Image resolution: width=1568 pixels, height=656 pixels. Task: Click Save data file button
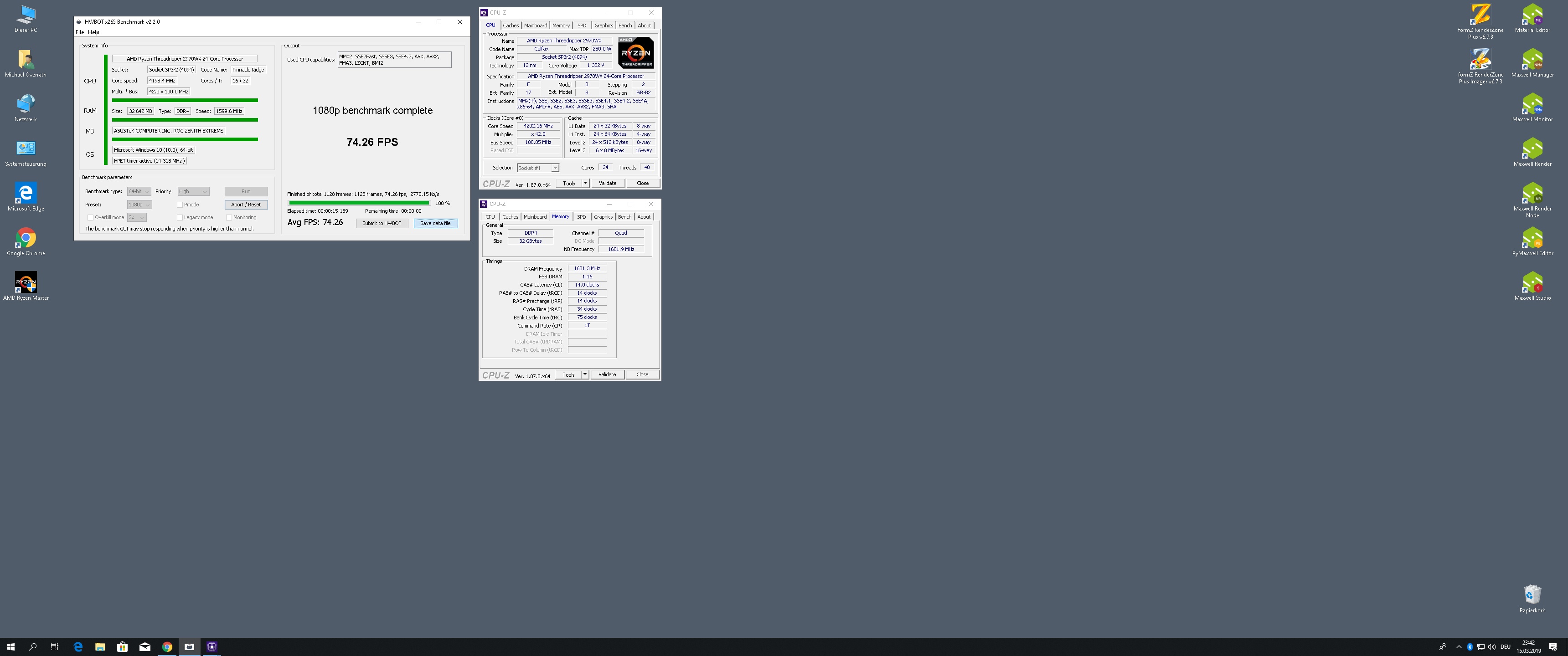coord(435,223)
